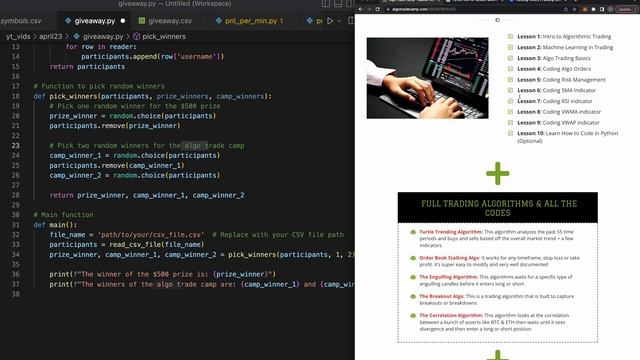Click 'Lesson 7: Coding RSI Indicator'
The image size is (640, 360).
[555, 101]
